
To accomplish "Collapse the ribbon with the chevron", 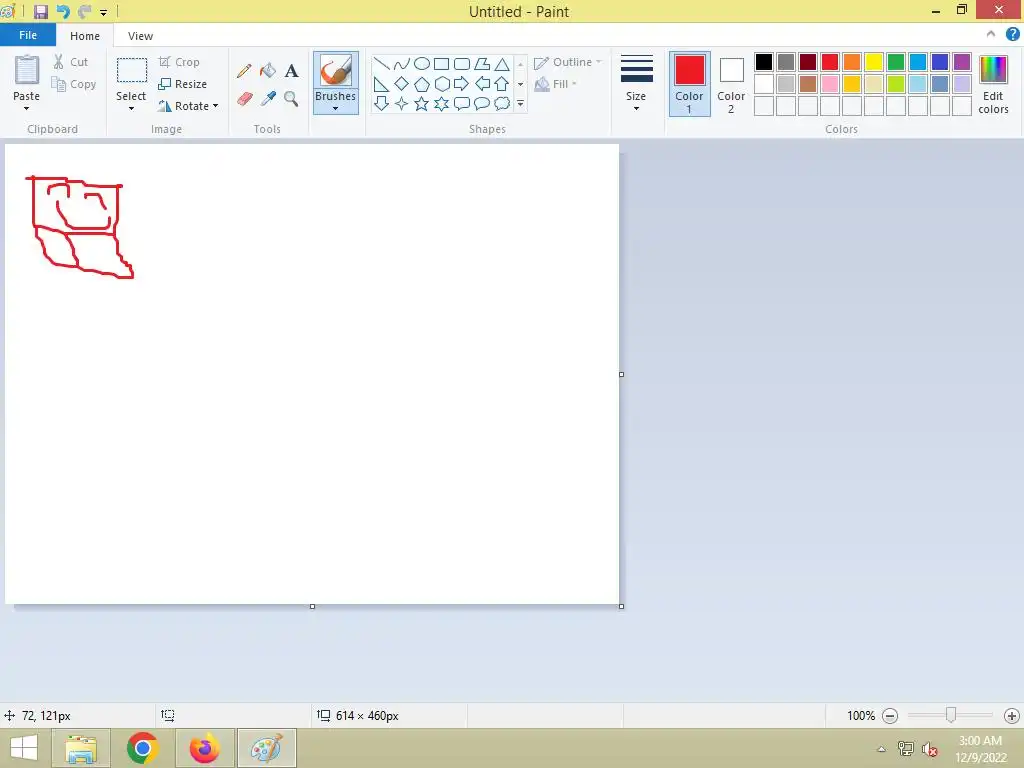I will pos(991,34).
